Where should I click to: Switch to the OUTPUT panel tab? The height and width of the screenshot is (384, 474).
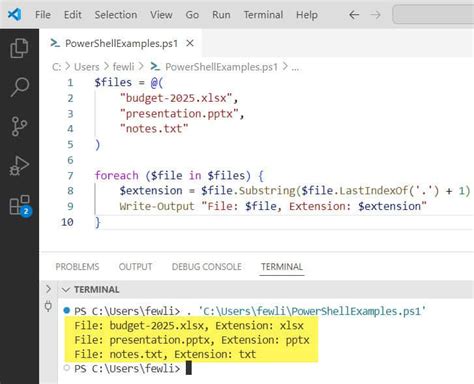tap(135, 267)
